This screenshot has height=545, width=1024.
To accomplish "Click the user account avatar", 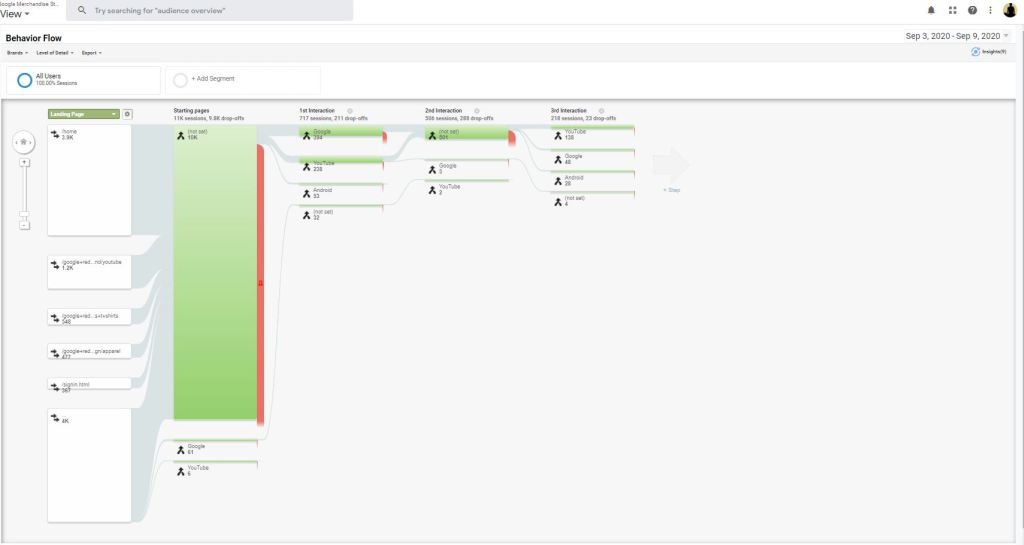I will tap(1009, 10).
